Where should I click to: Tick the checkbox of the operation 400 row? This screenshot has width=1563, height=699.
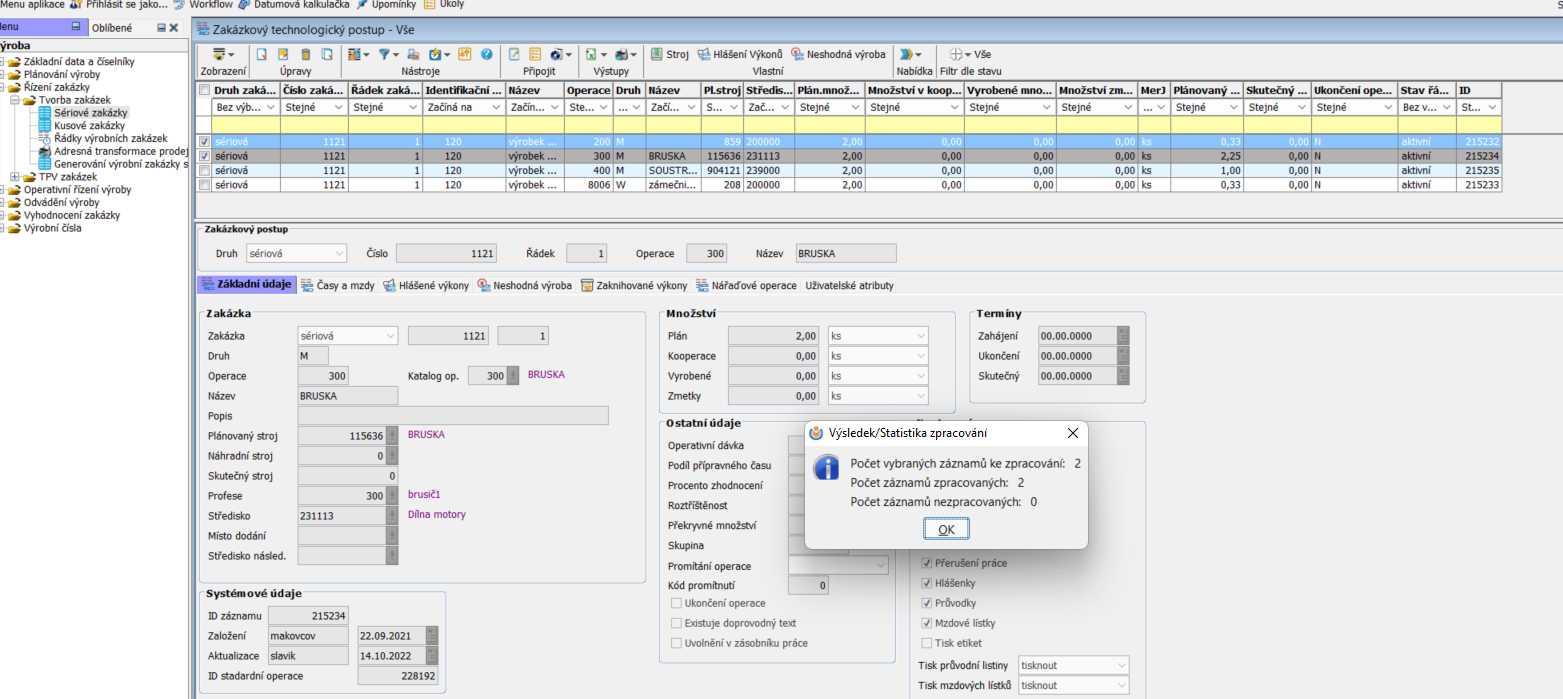coord(205,171)
